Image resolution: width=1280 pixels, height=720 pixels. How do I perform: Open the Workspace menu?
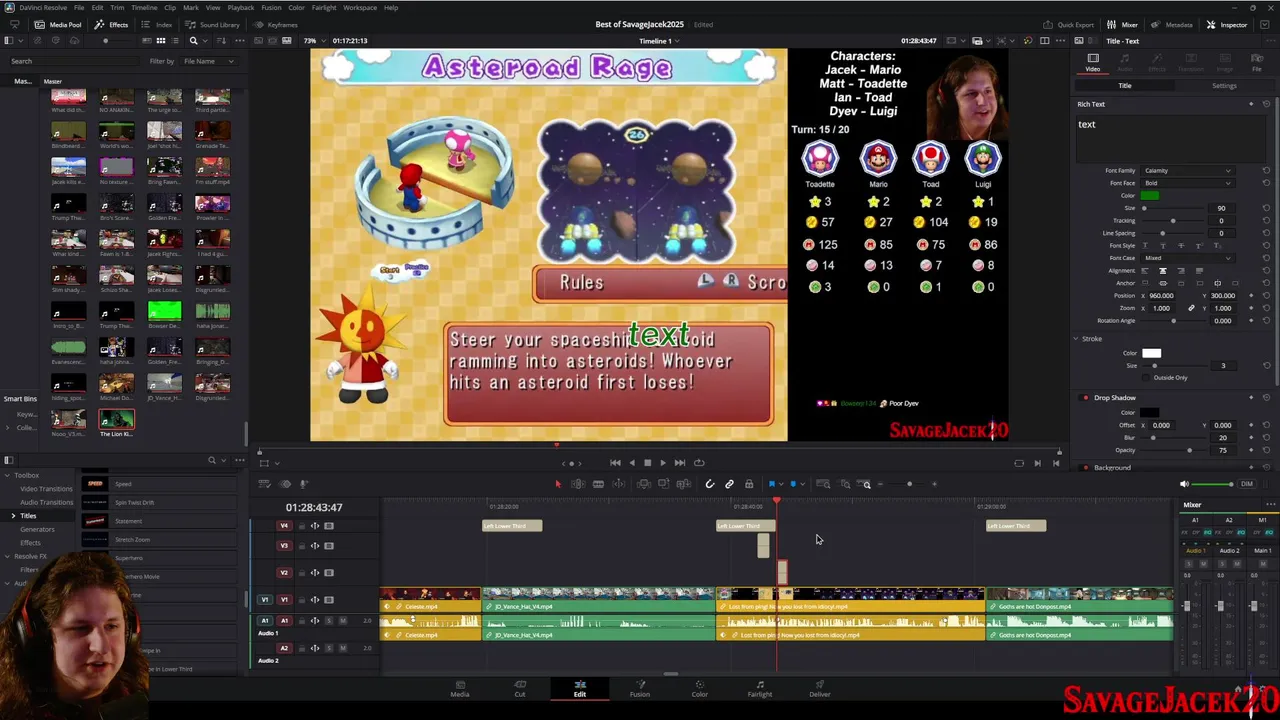[x=360, y=7]
